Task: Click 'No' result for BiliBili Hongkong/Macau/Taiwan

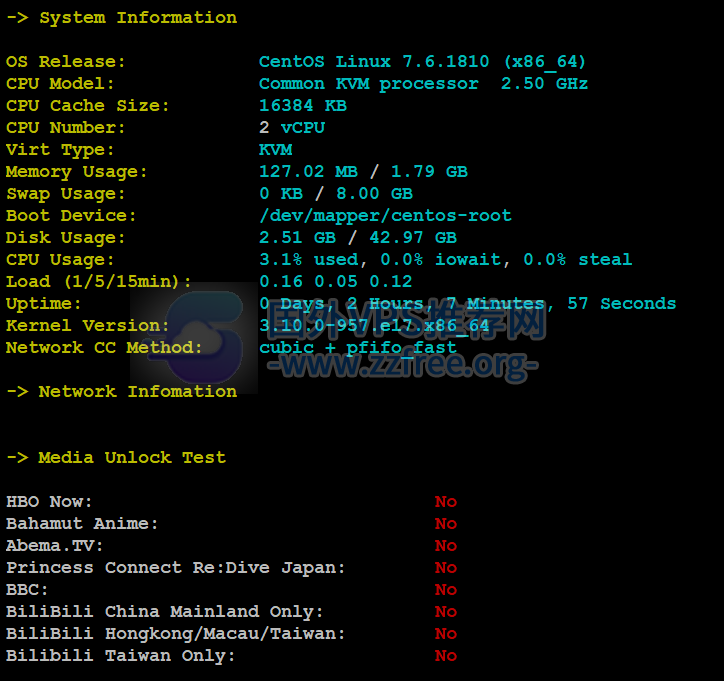Action: coord(446,634)
